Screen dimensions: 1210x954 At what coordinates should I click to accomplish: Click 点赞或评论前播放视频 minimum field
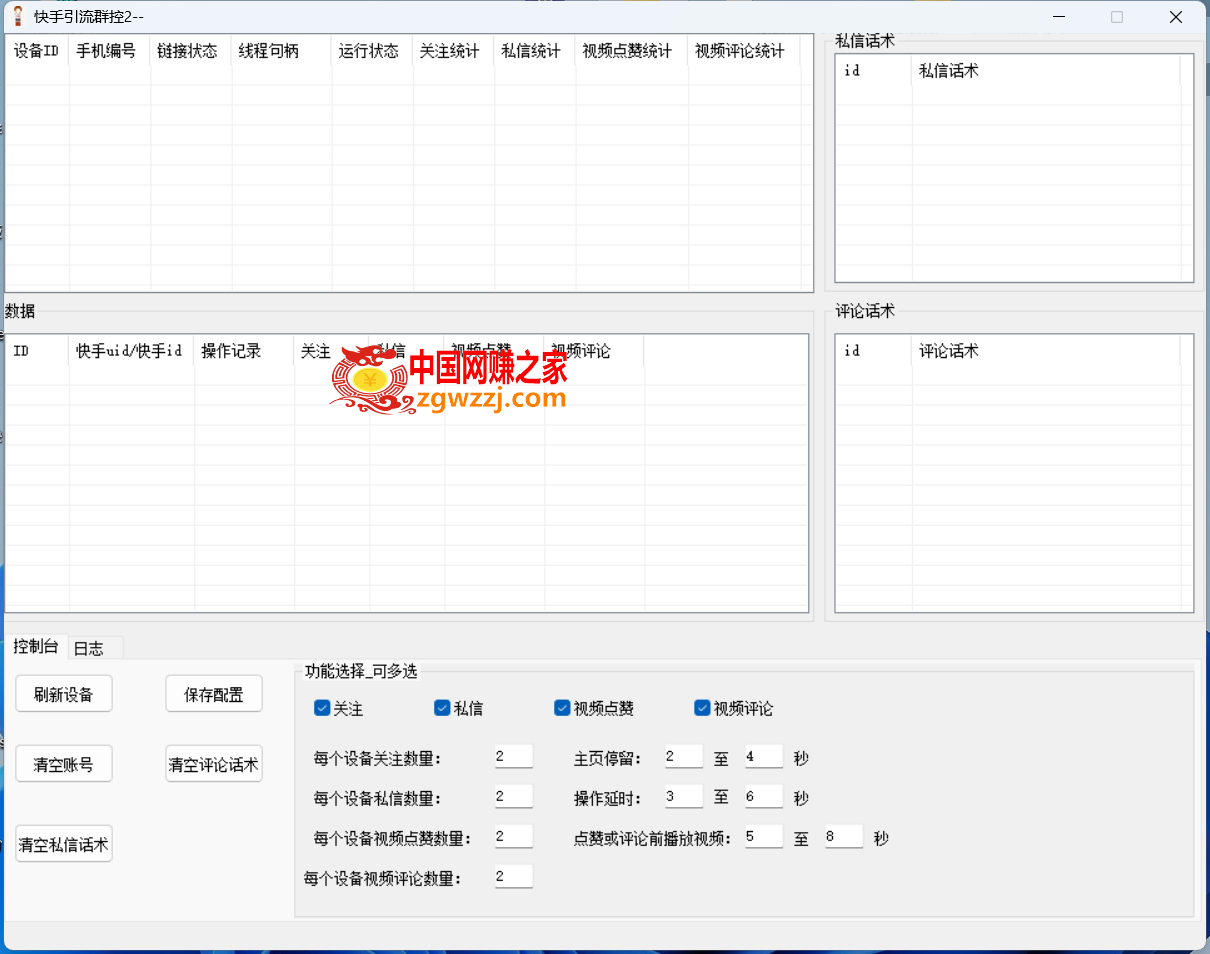pyautogui.click(x=764, y=837)
